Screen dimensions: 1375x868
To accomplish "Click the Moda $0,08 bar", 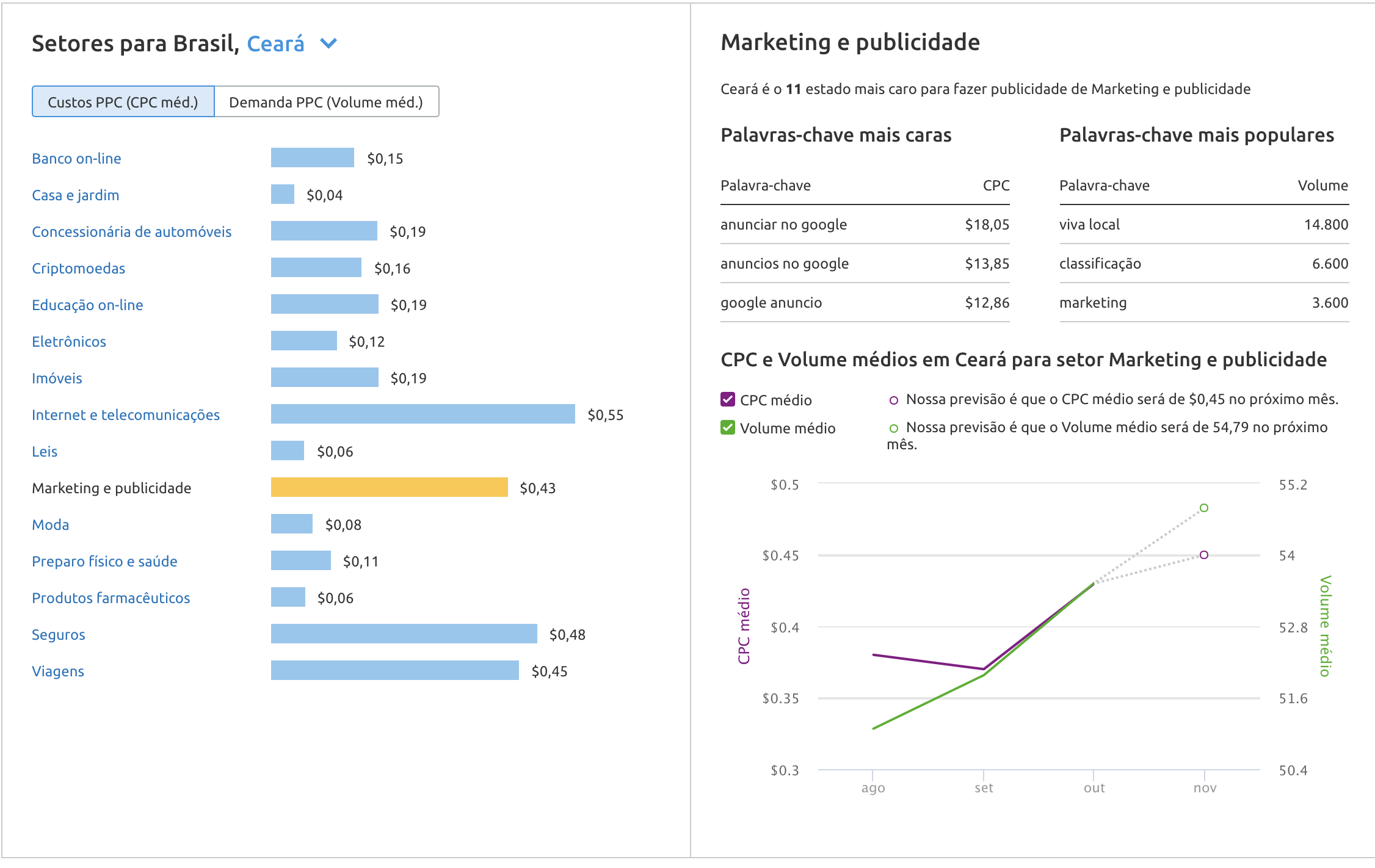I will (292, 524).
